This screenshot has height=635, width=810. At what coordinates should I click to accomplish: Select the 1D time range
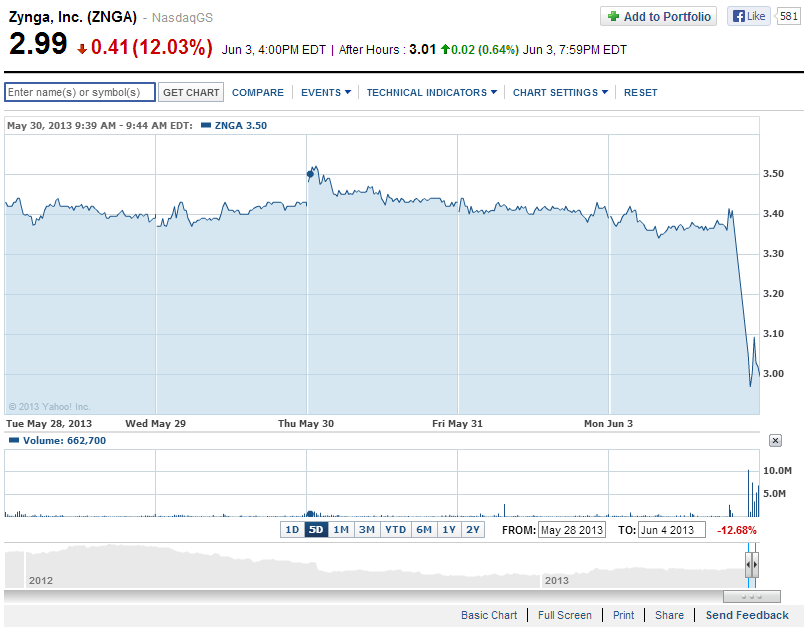click(292, 530)
